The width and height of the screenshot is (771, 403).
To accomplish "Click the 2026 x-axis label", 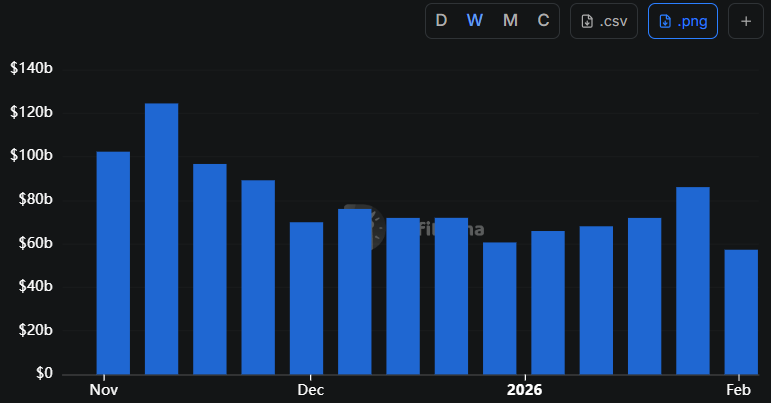I will click(524, 389).
